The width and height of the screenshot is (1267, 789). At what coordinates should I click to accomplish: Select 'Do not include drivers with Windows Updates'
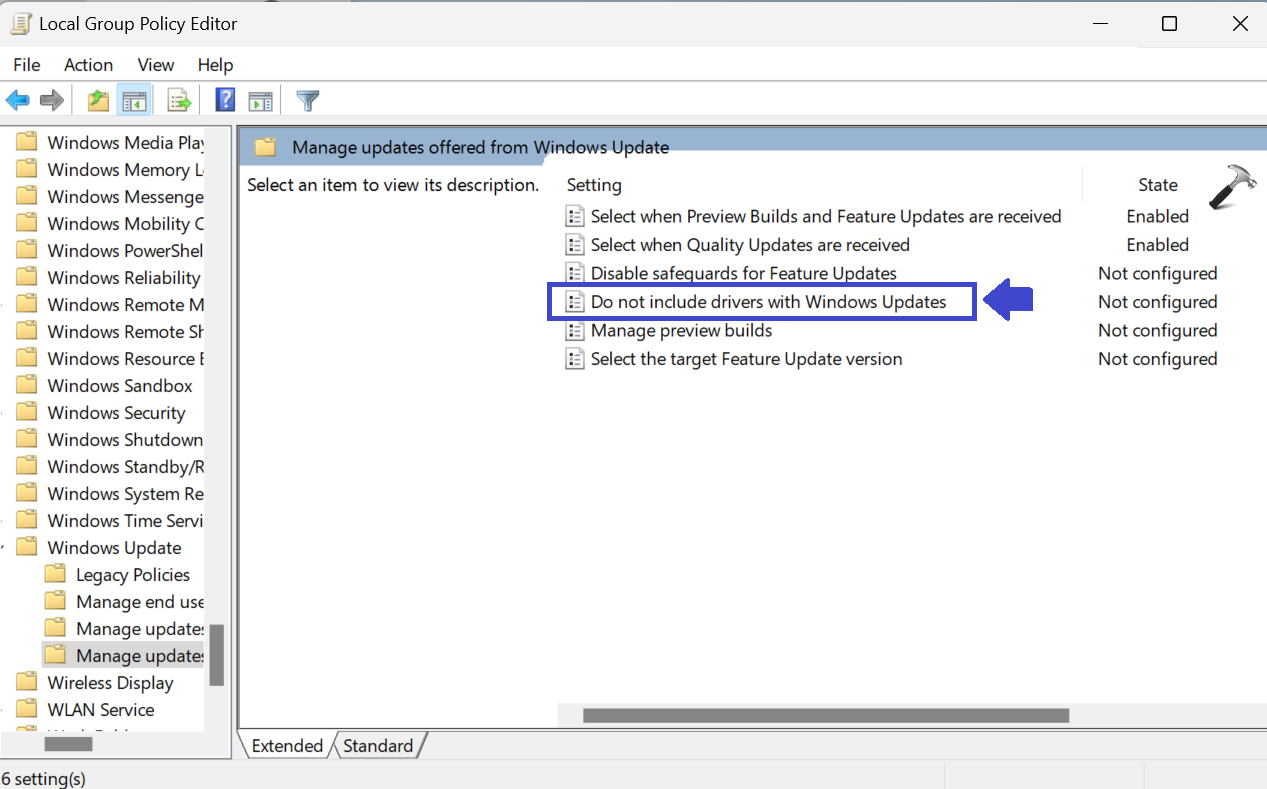coord(768,302)
